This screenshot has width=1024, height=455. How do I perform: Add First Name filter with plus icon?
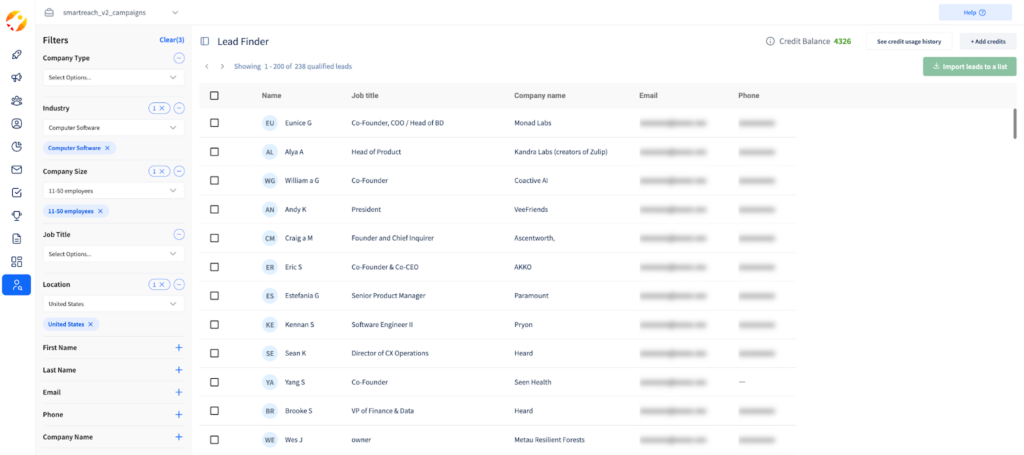(x=179, y=348)
